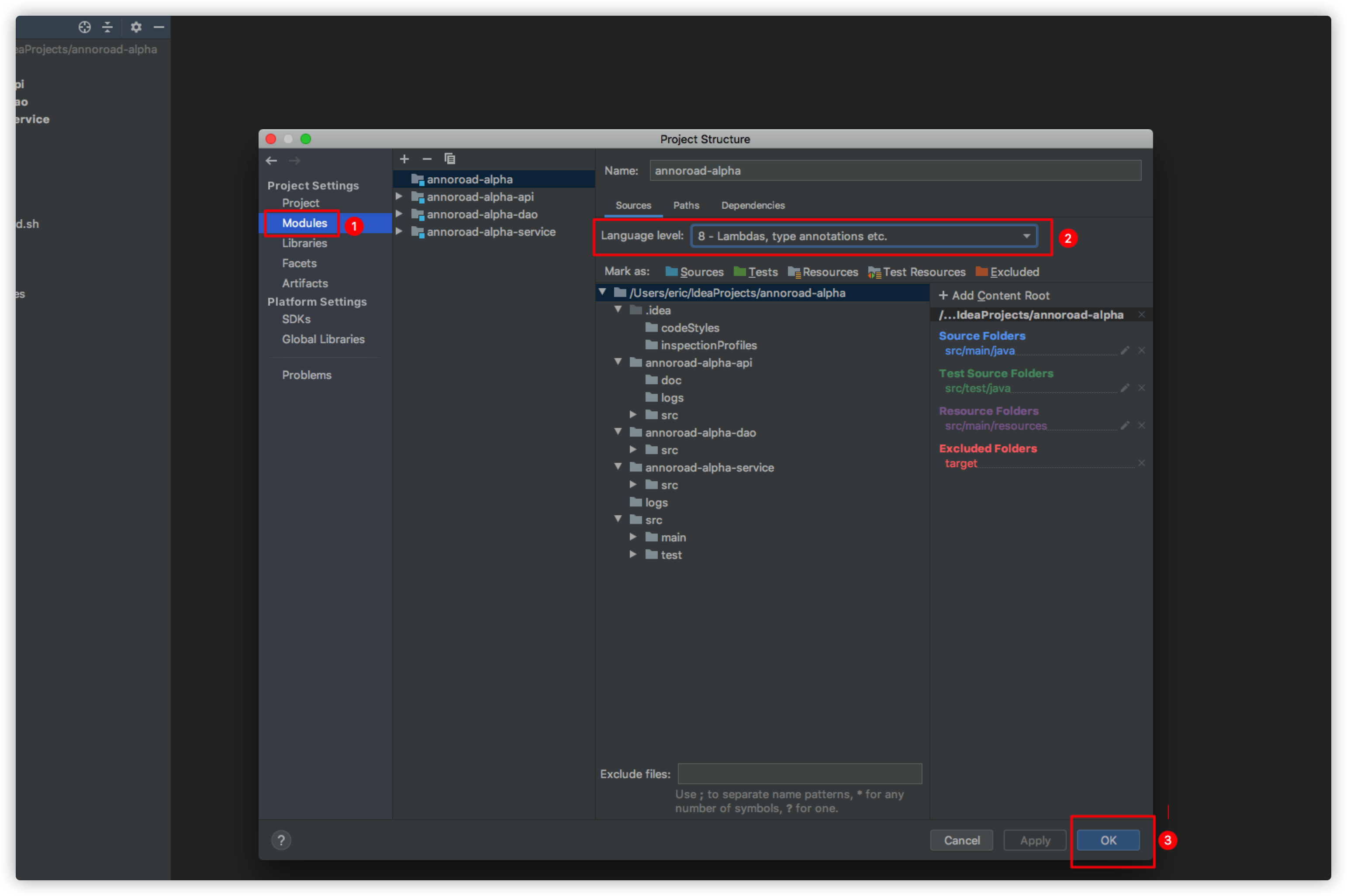Select Libraries in Project Settings
The height and width of the screenshot is (896, 1347).
tap(304, 243)
